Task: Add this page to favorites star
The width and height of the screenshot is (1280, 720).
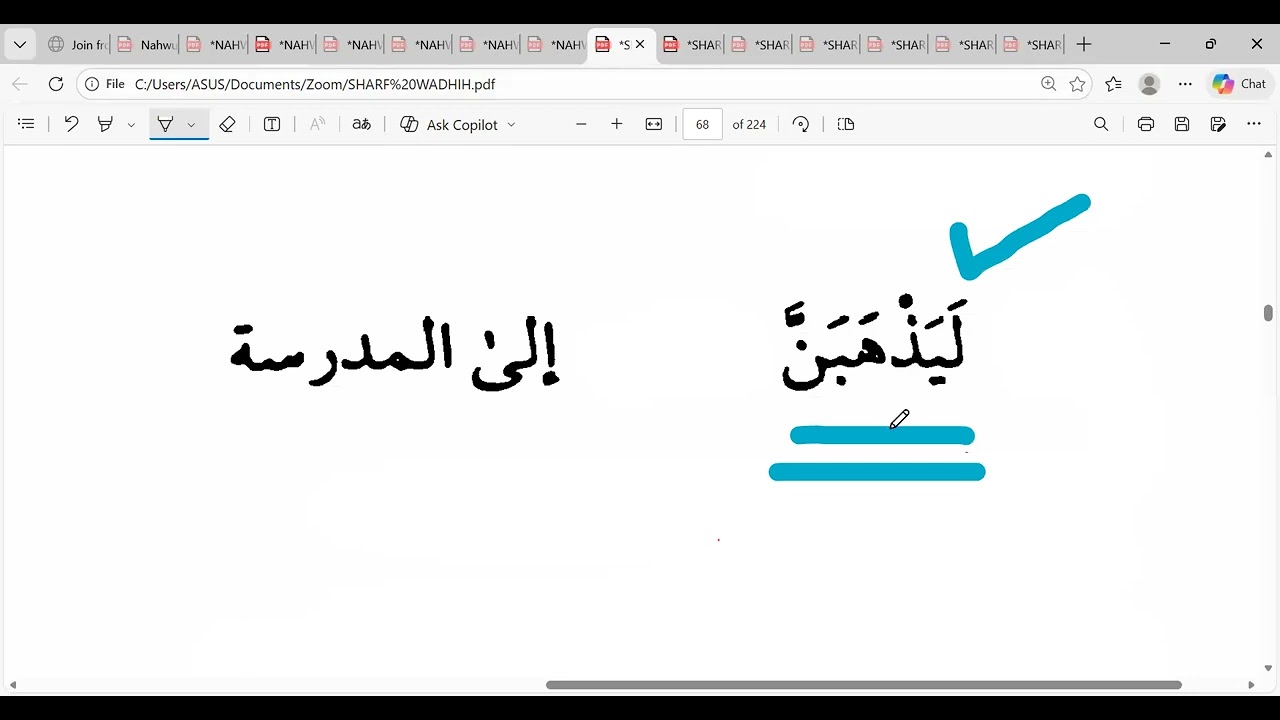Action: coord(1077,84)
